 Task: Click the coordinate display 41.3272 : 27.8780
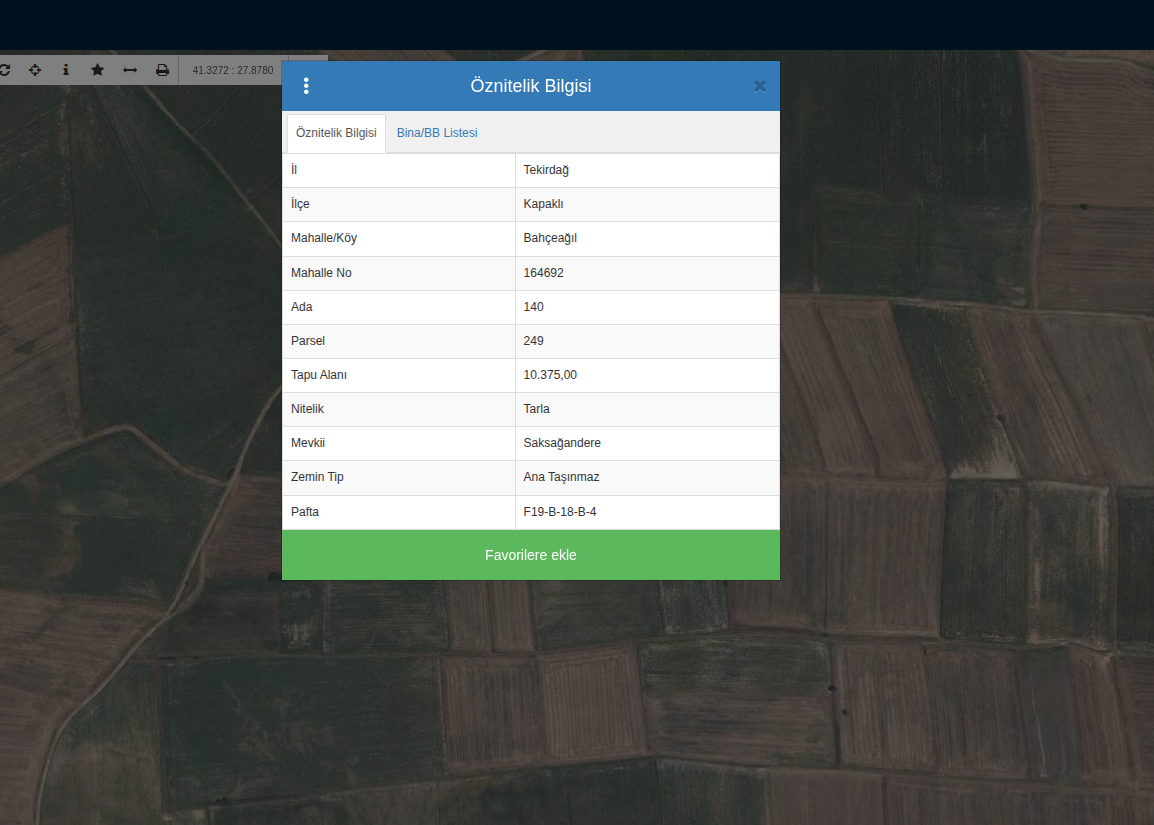(233, 70)
